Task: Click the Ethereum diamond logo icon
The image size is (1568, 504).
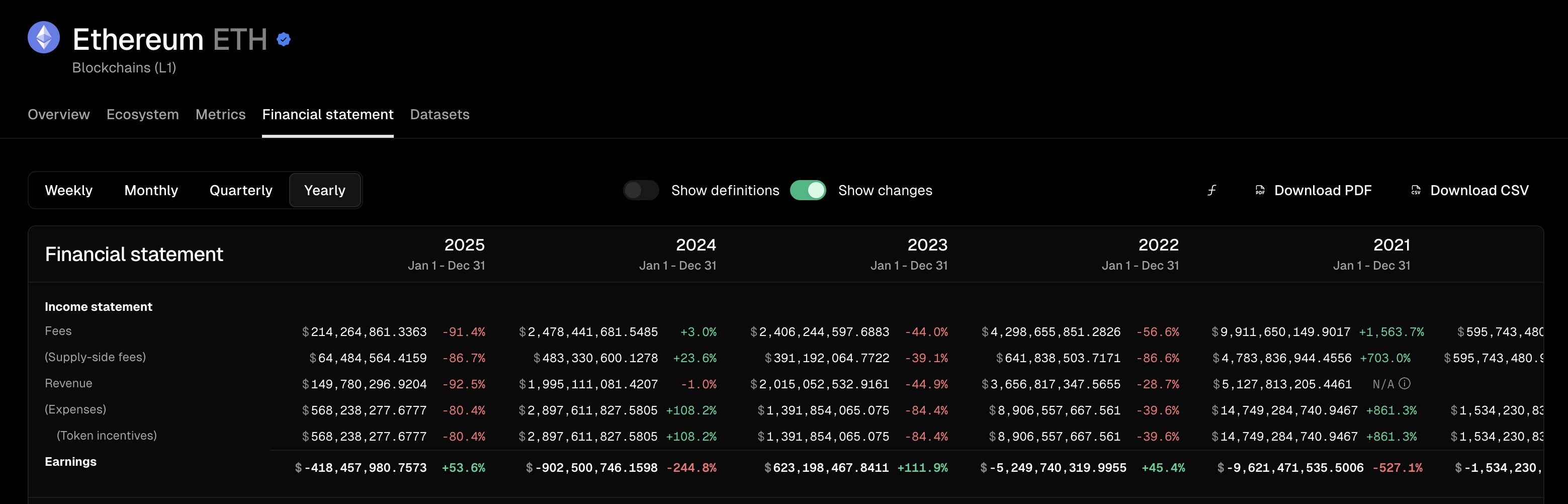Action: click(x=44, y=38)
